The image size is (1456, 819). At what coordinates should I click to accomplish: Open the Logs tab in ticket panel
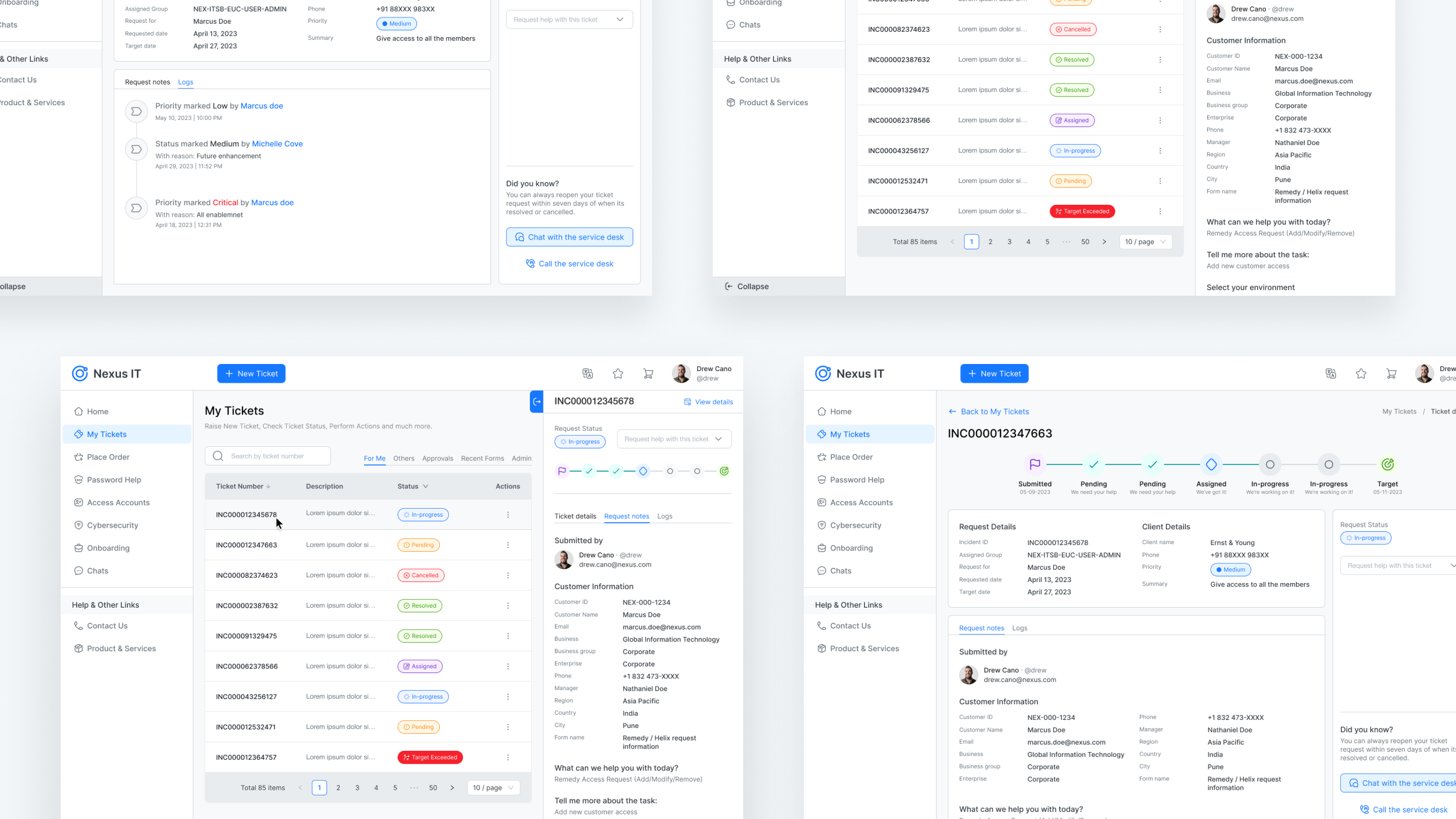(664, 517)
